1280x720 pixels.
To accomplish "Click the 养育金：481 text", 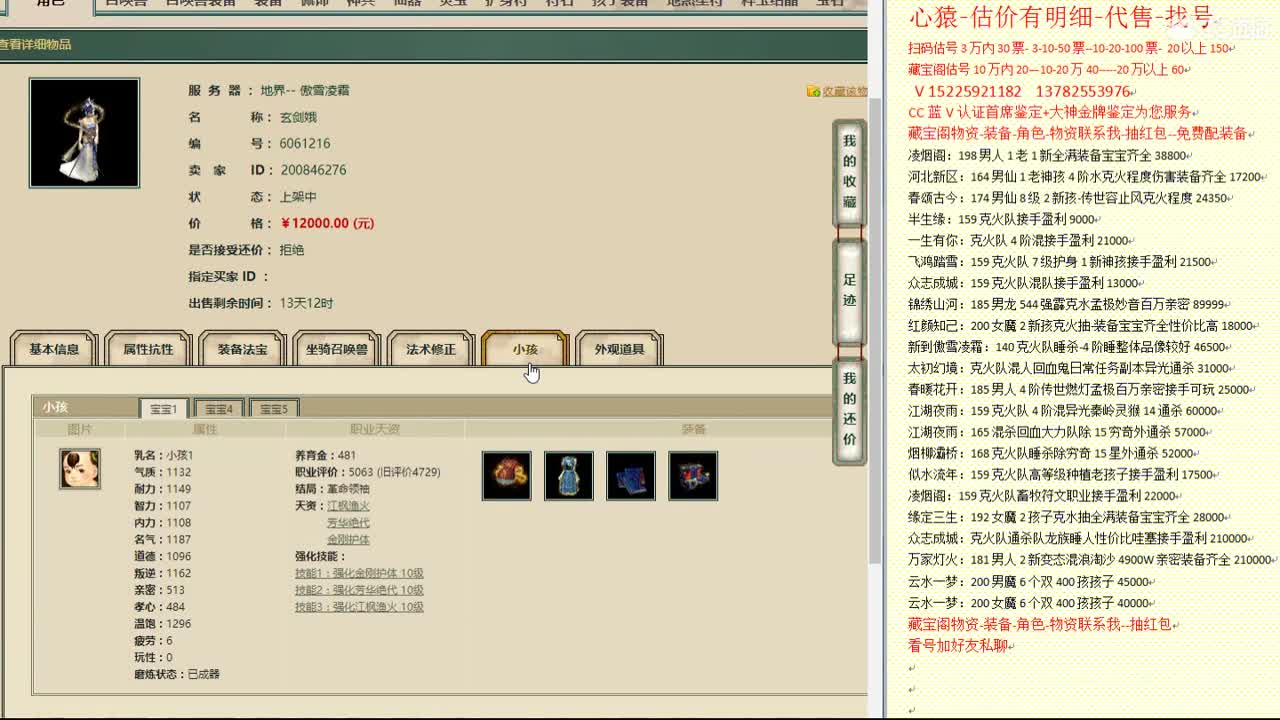I will pos(325,455).
